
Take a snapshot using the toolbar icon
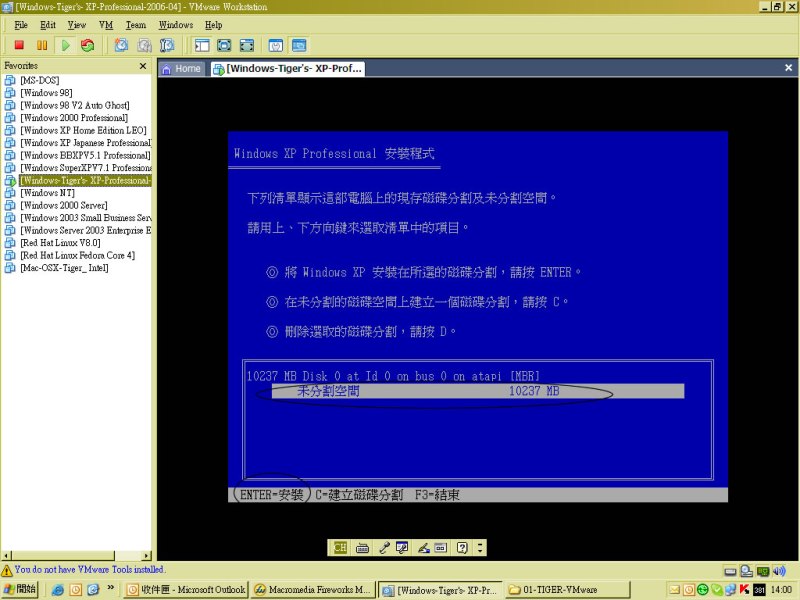point(121,45)
